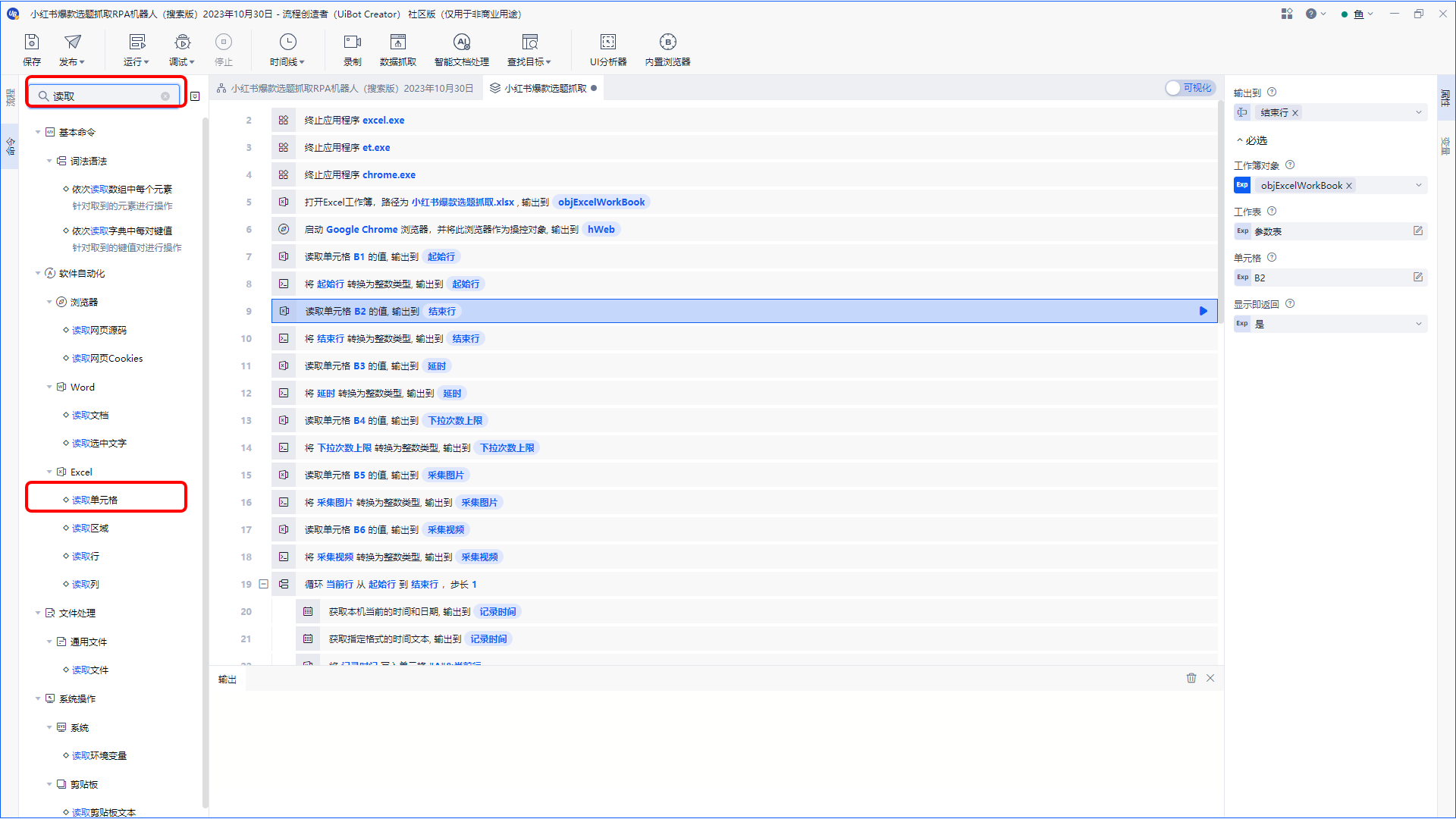Select line 5 打开Excel工作簿 step
This screenshot has height=819, width=1456.
744,202
